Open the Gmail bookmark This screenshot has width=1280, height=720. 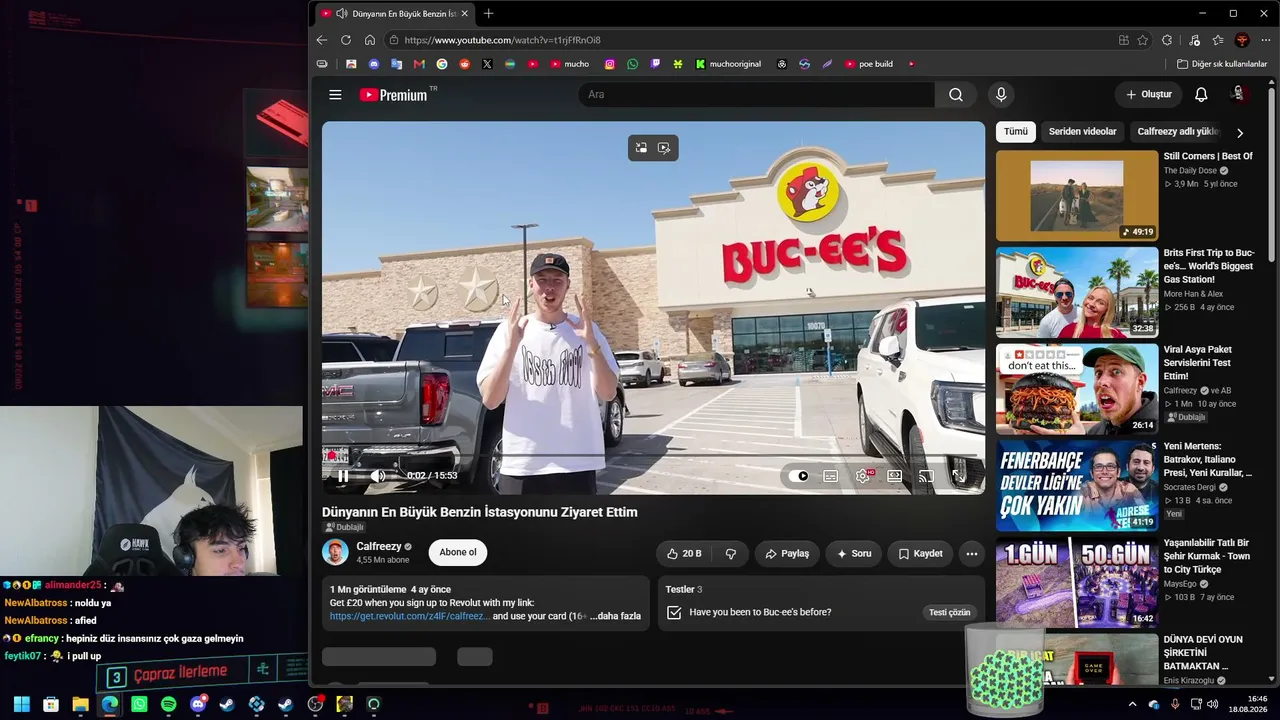pos(419,64)
